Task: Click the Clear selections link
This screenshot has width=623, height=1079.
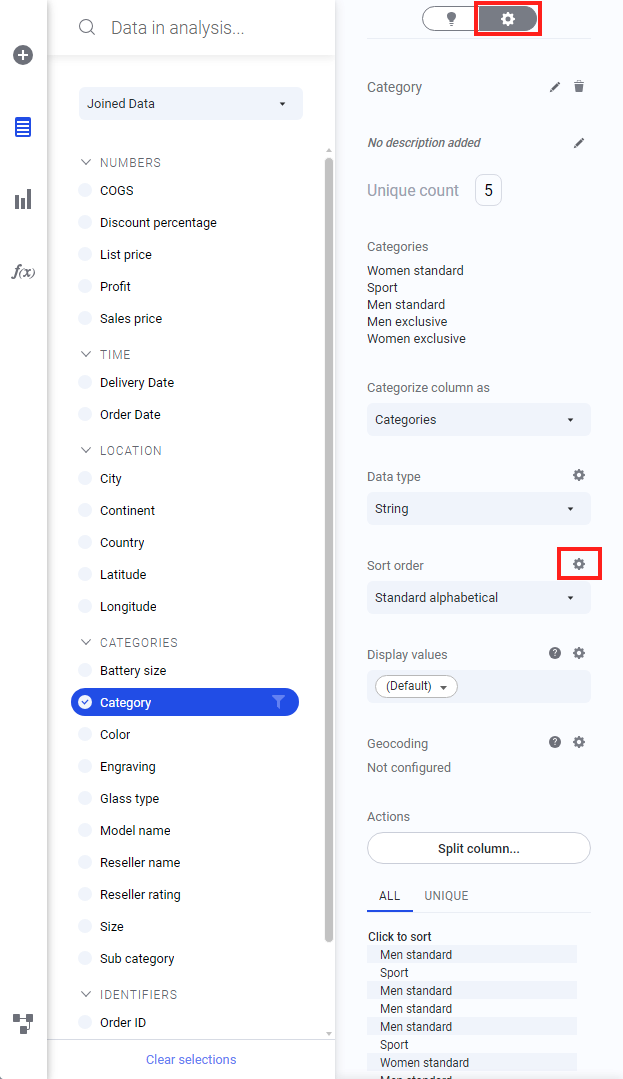Action: tap(191, 1059)
